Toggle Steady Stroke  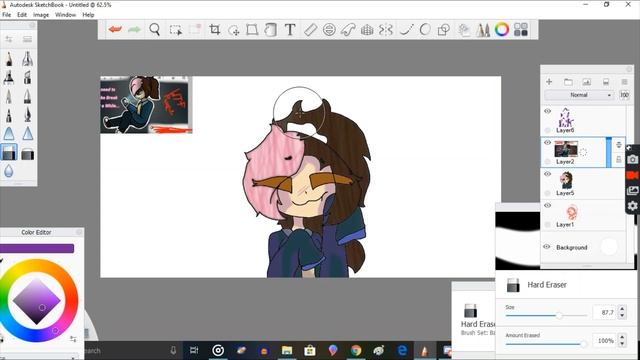(x=406, y=30)
